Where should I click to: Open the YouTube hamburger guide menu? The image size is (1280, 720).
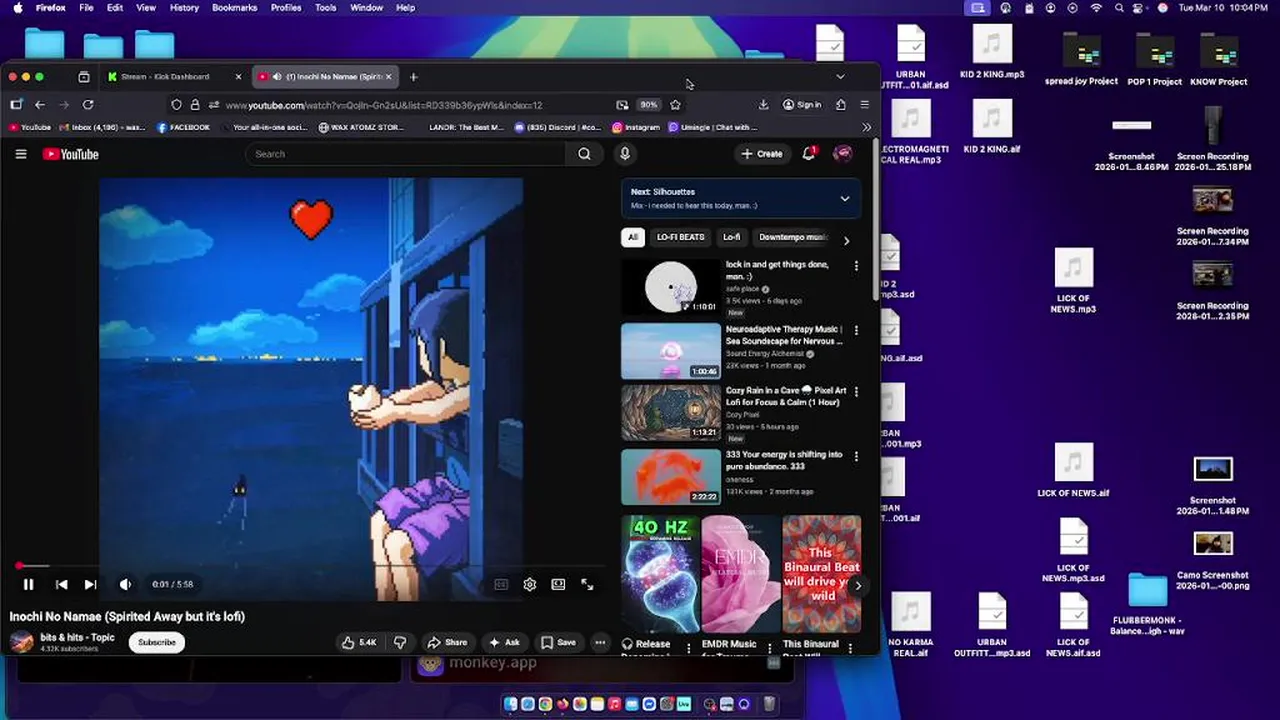(21, 154)
